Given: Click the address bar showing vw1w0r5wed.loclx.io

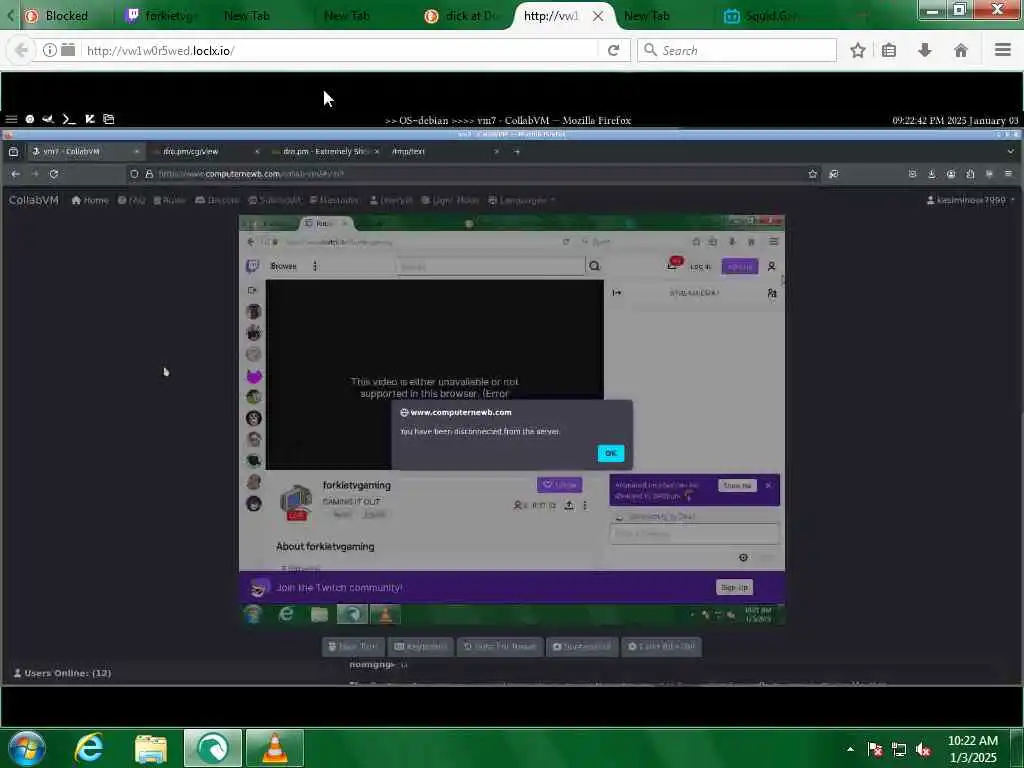Looking at the screenshot, I should [340, 50].
